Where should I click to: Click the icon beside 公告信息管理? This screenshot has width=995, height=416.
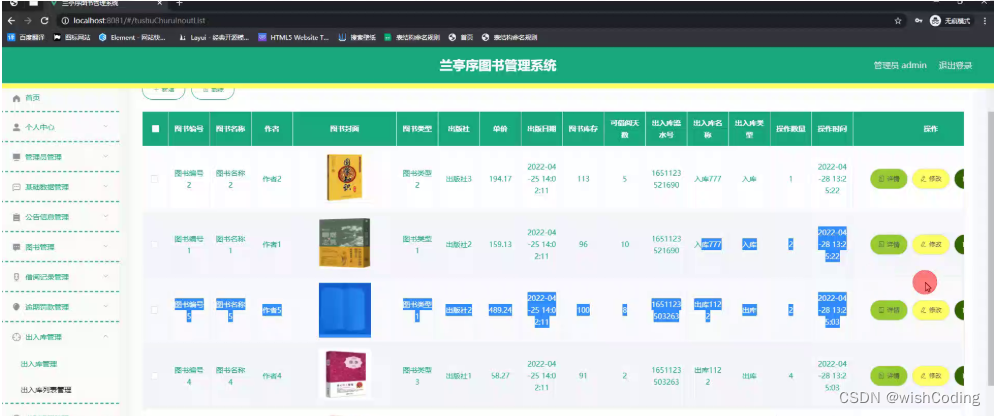coord(16,217)
